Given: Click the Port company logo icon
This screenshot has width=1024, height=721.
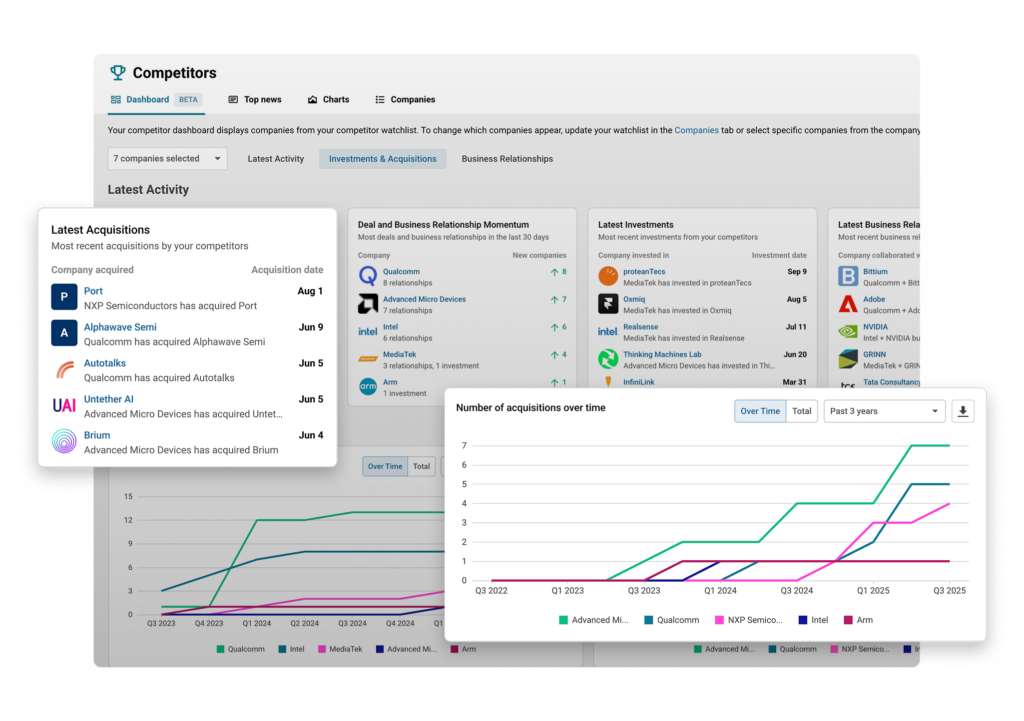Looking at the screenshot, I should click(x=64, y=297).
